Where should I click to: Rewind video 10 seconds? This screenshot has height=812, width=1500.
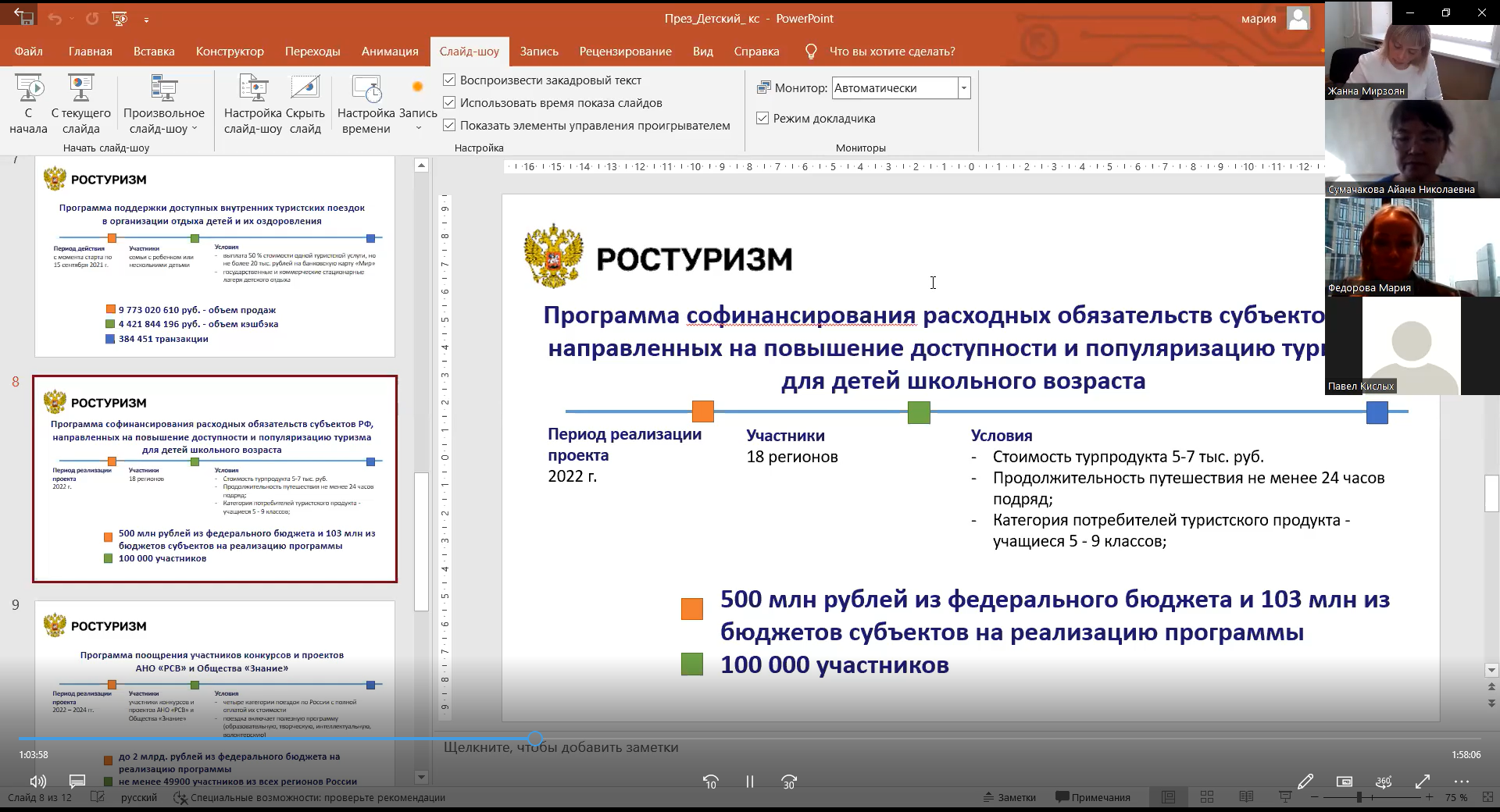tap(710, 782)
